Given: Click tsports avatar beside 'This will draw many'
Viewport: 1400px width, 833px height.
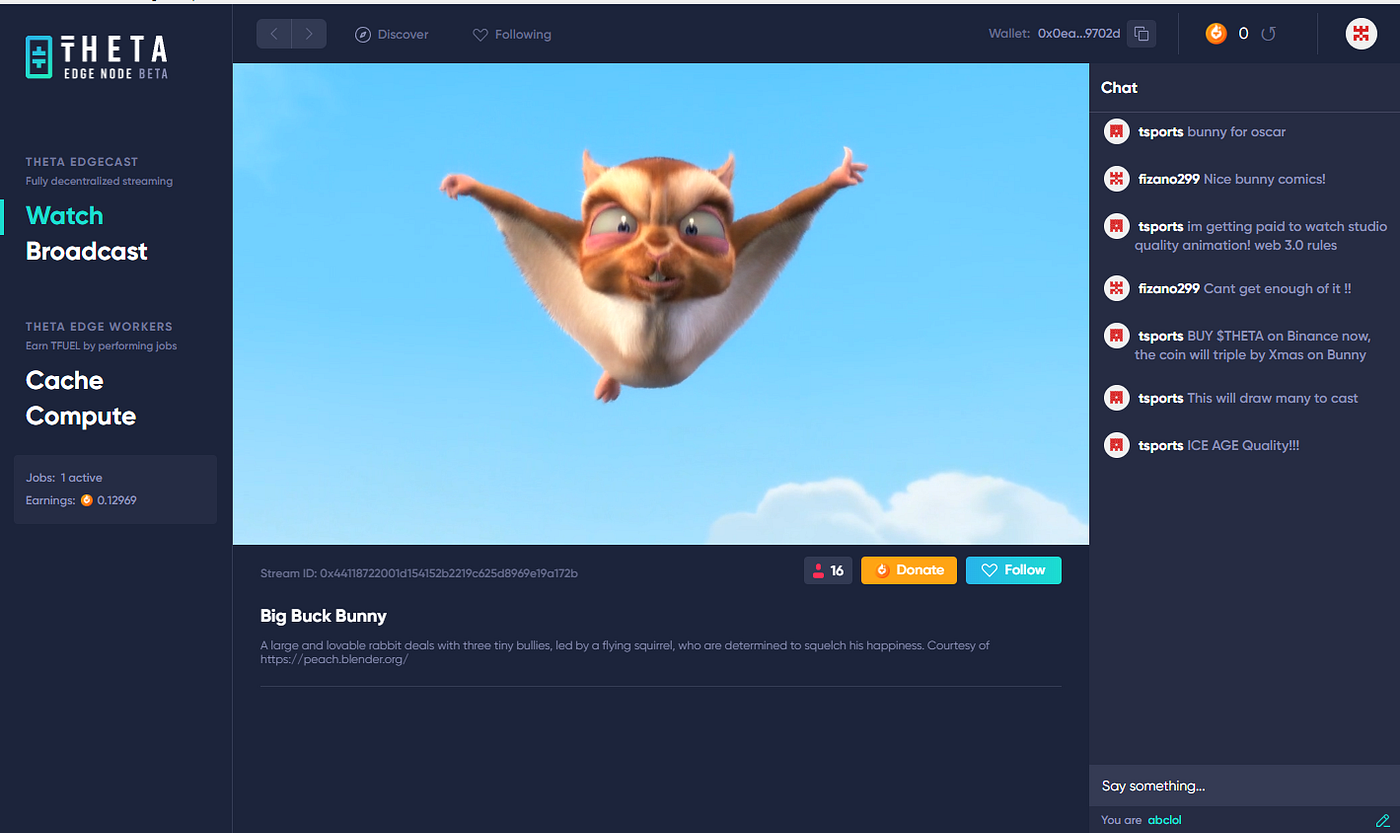Looking at the screenshot, I should click(1116, 398).
